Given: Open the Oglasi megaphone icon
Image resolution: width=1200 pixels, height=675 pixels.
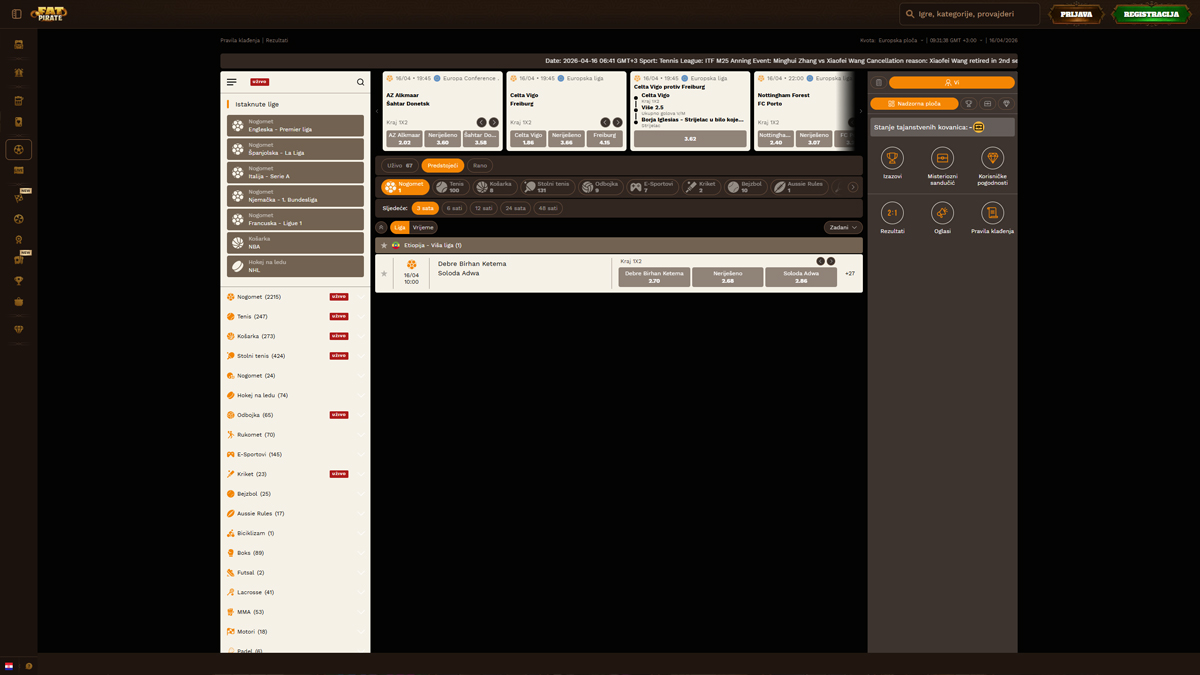Looking at the screenshot, I should 942,213.
